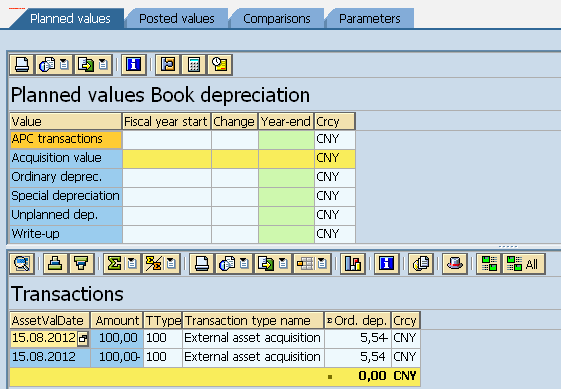The image size is (561, 389).
Task: Open Views icon in Planned values toolbar
Action: pos(47,65)
